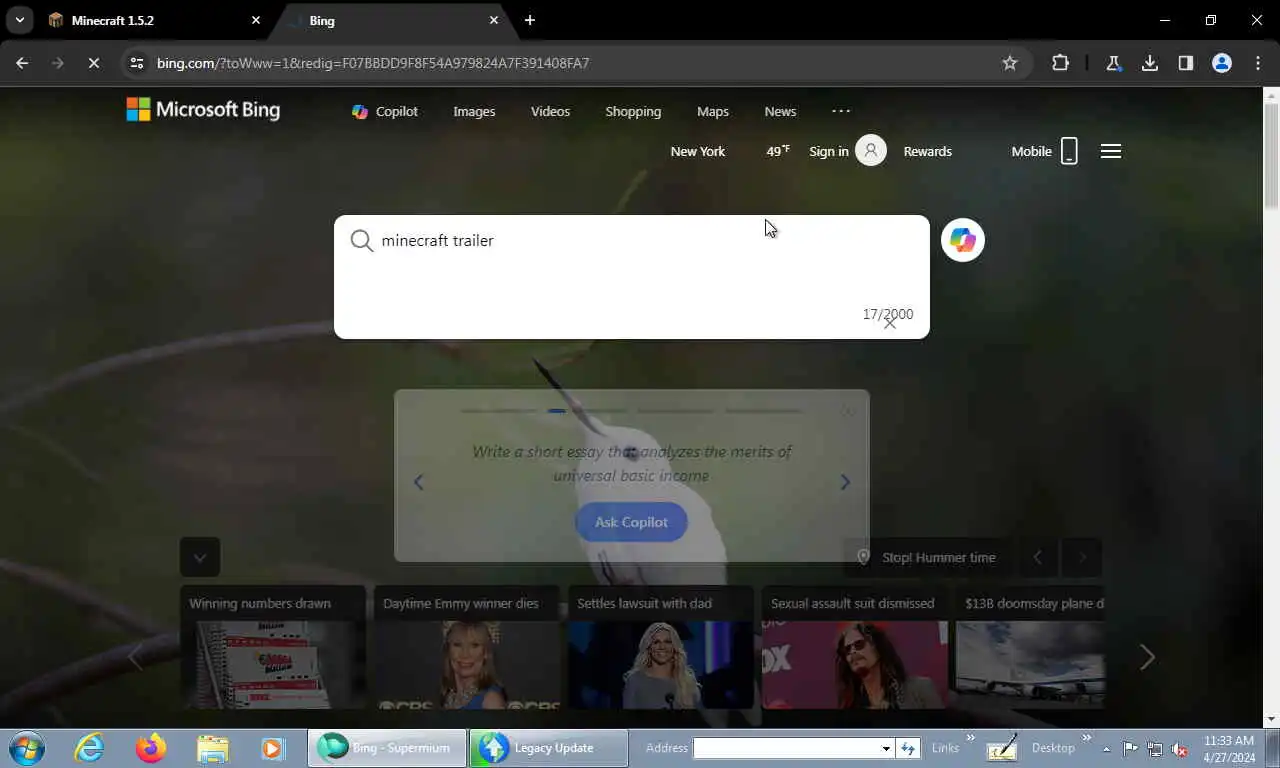Click the Ask Copilot button

pos(631,522)
